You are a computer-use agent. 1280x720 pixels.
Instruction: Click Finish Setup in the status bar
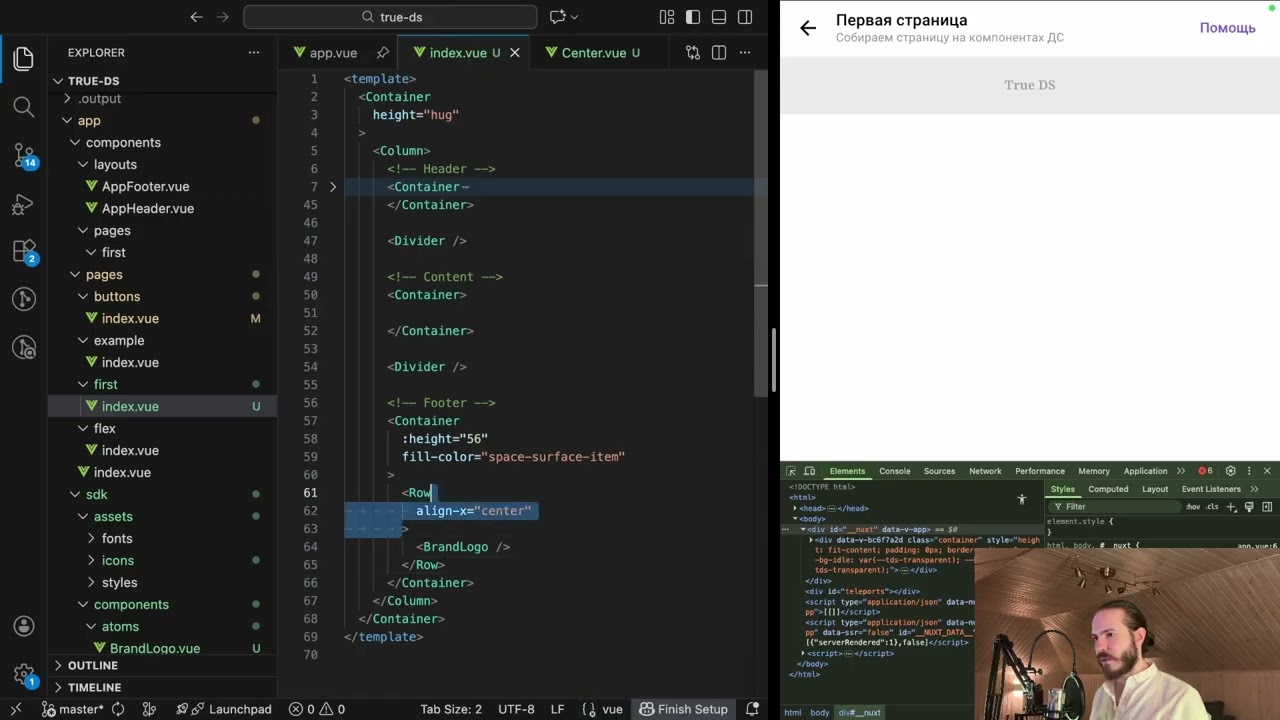coord(683,709)
